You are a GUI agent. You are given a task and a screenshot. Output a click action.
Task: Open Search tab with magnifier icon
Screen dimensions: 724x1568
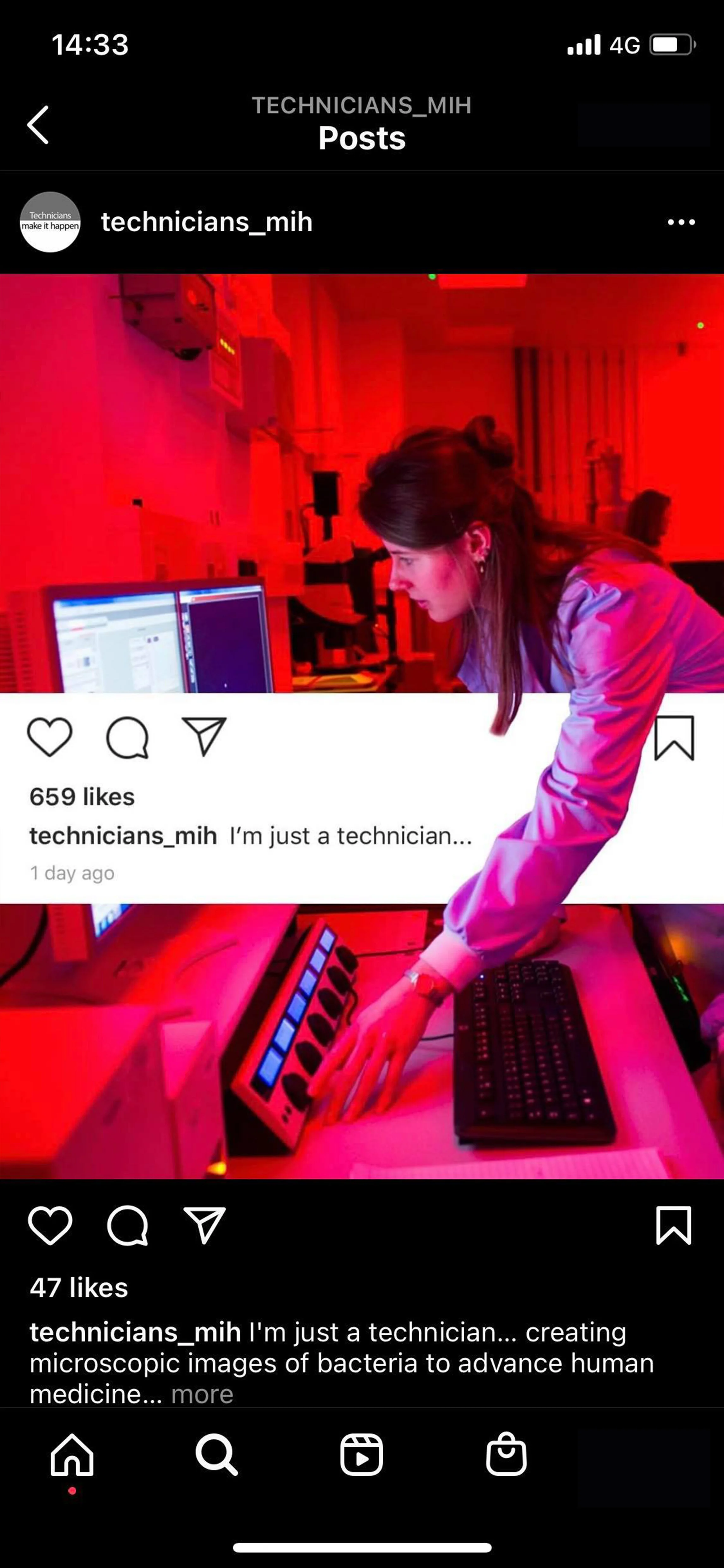216,1455
